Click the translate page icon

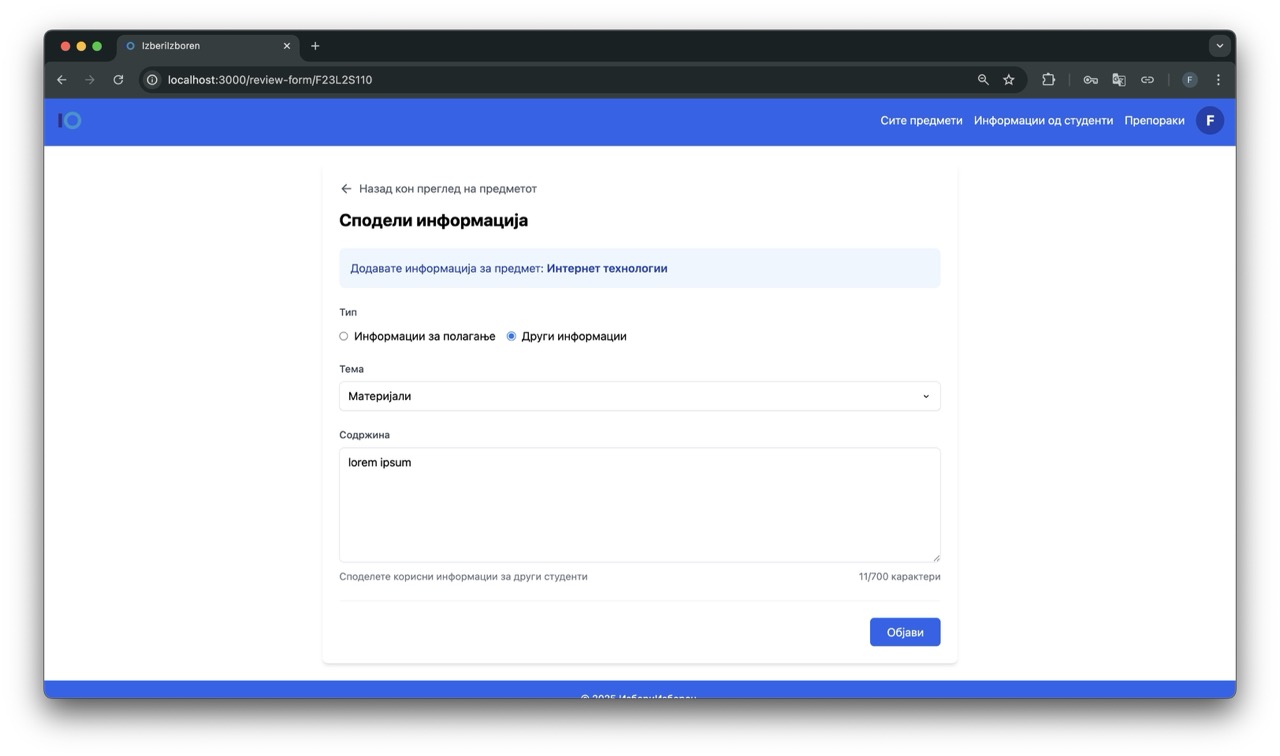pos(1119,80)
